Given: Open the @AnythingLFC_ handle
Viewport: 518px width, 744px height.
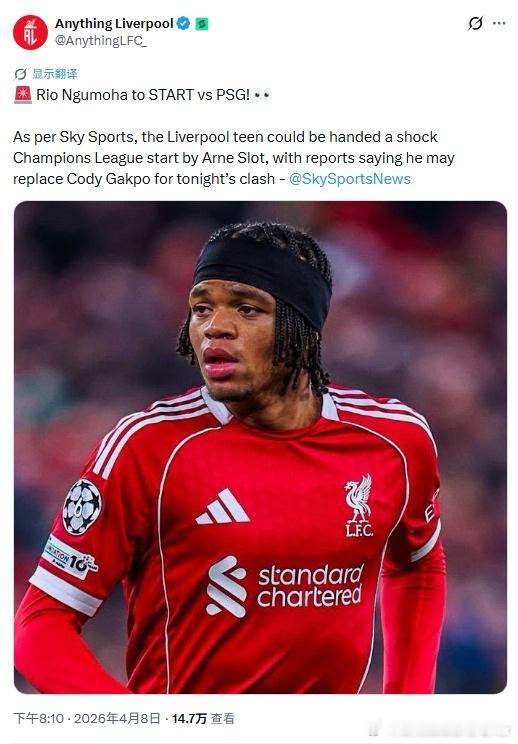Looking at the screenshot, I should tap(101, 41).
